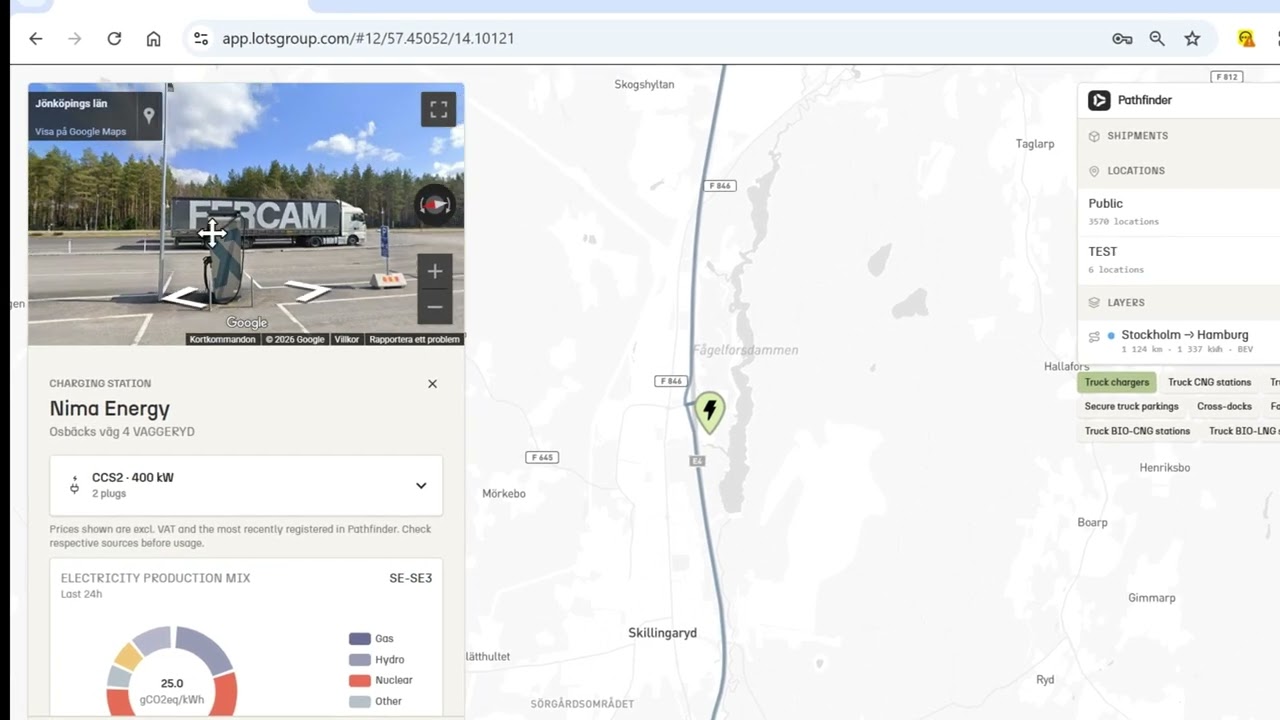Click the route icon beside Stockholm → Hamburg
1280x720 pixels.
(x=1094, y=337)
